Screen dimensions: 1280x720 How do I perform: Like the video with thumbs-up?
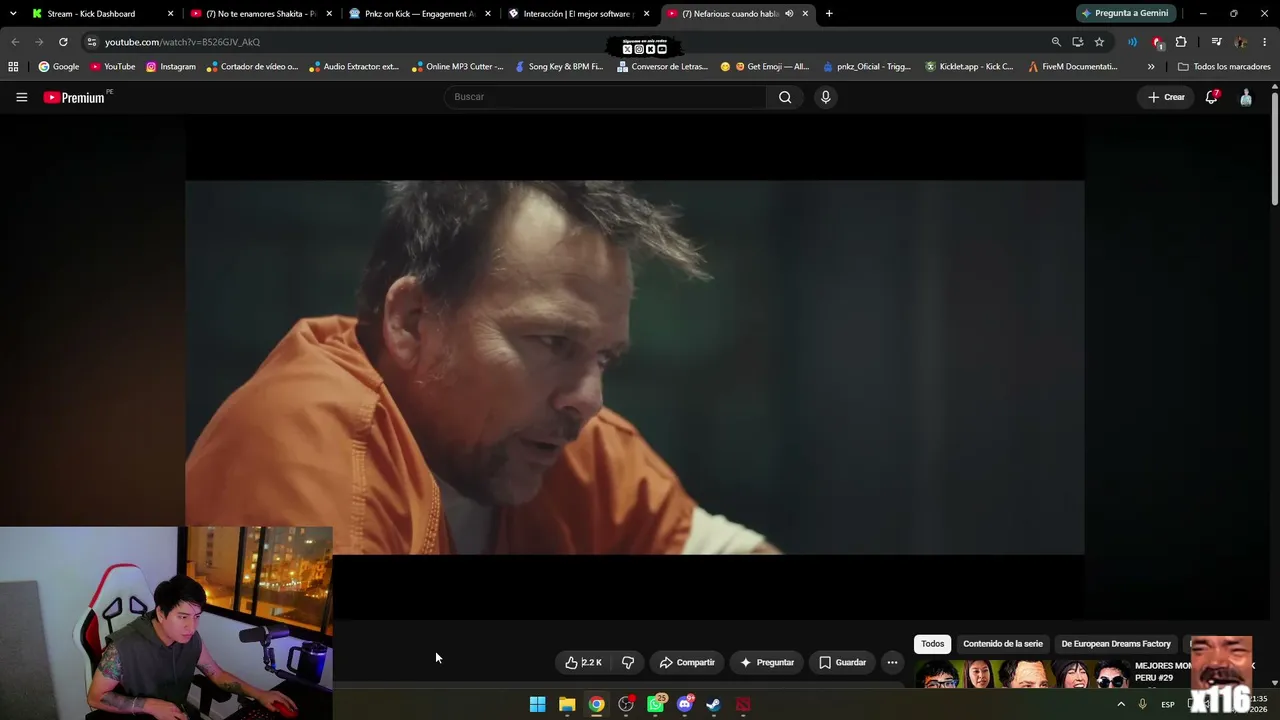click(583, 662)
